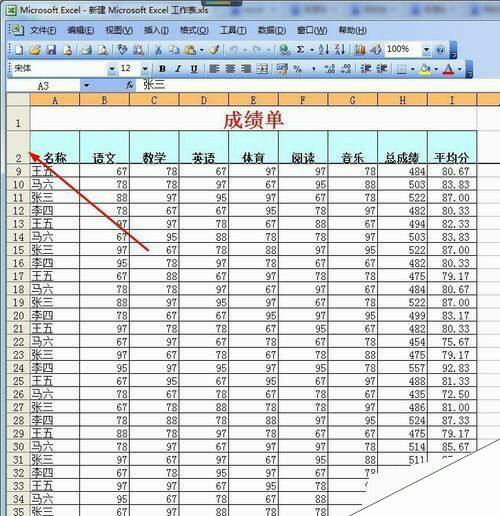Apply the yellow fill color bucket
500x516 pixels.
point(425,69)
